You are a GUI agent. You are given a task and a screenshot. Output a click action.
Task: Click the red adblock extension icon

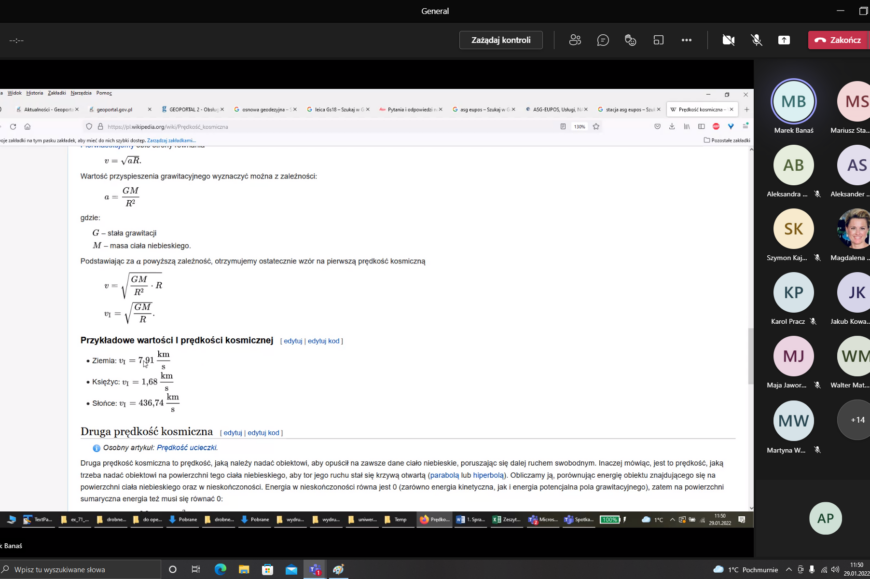(716, 126)
